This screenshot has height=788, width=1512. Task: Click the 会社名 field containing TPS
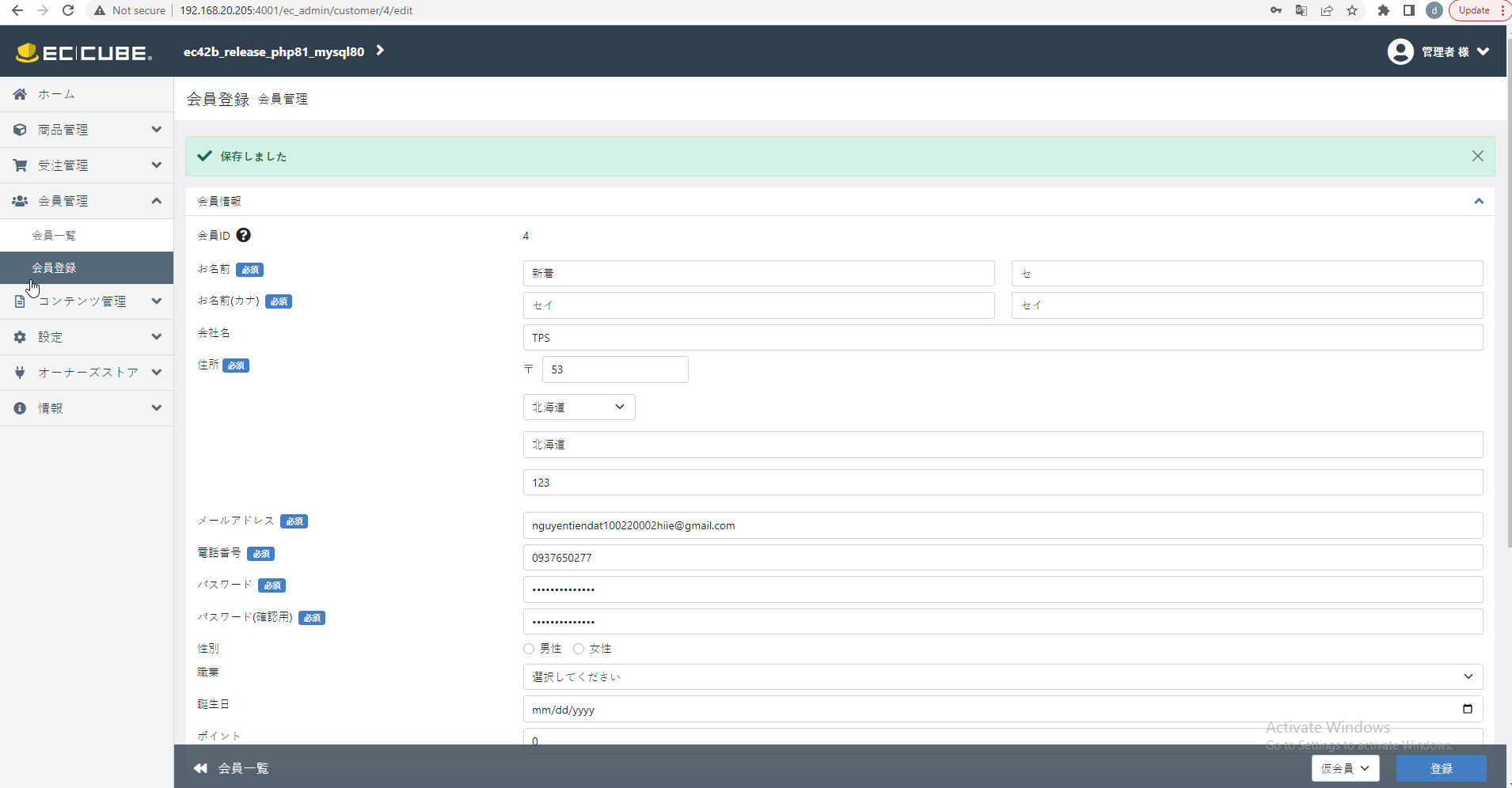(x=1002, y=337)
